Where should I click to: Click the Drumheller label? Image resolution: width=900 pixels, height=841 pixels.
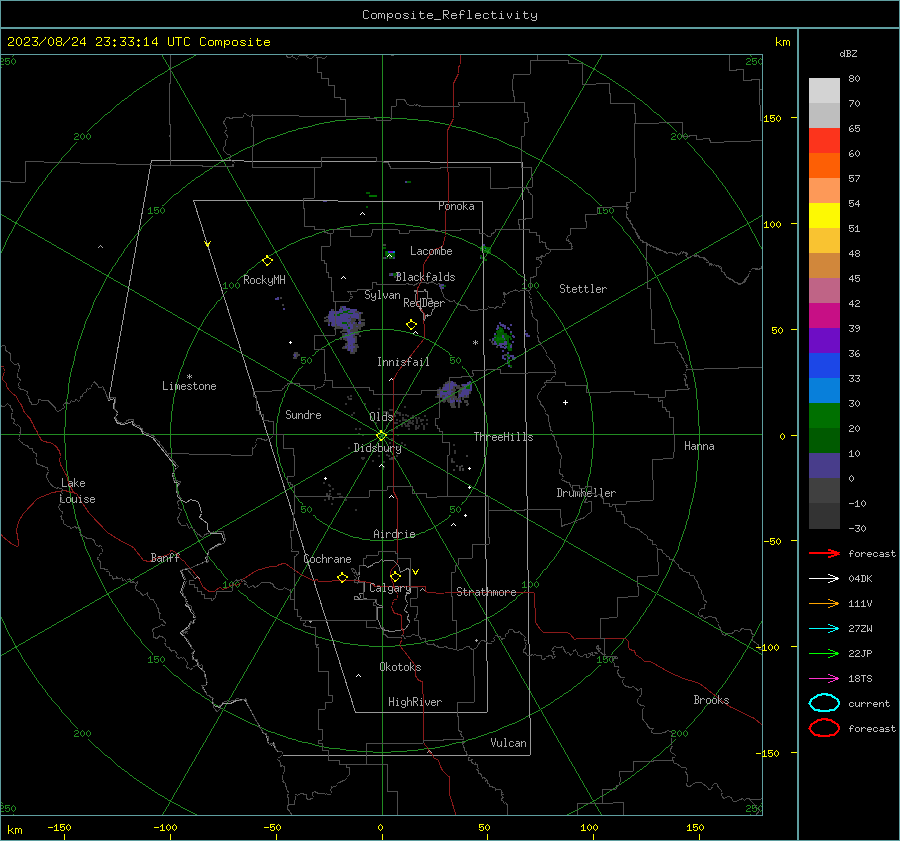tap(586, 493)
